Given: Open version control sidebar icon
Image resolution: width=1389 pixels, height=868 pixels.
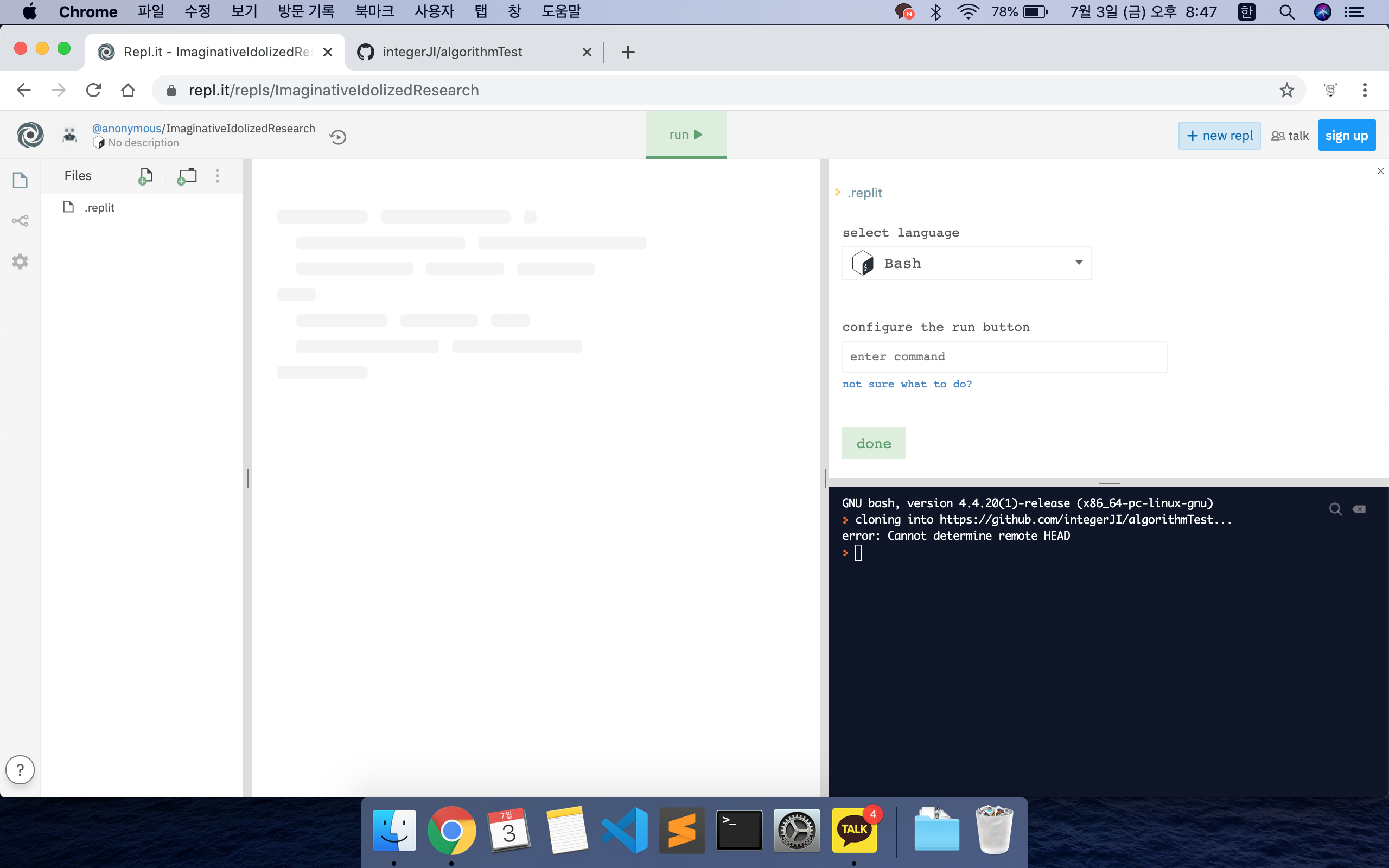Looking at the screenshot, I should pos(20,221).
